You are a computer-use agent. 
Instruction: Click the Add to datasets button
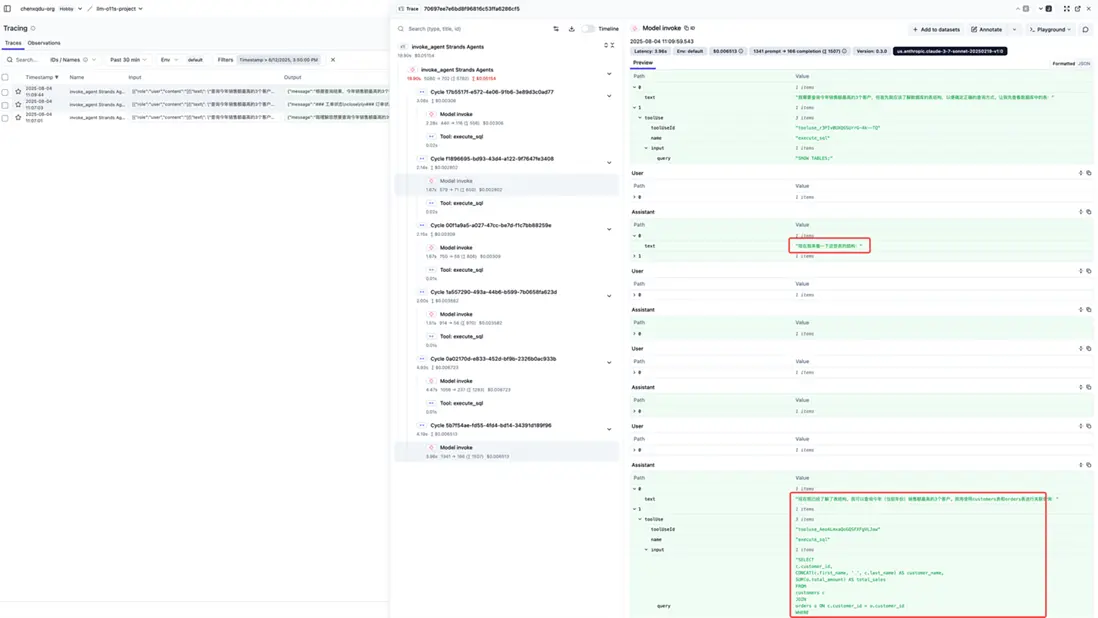pos(936,30)
